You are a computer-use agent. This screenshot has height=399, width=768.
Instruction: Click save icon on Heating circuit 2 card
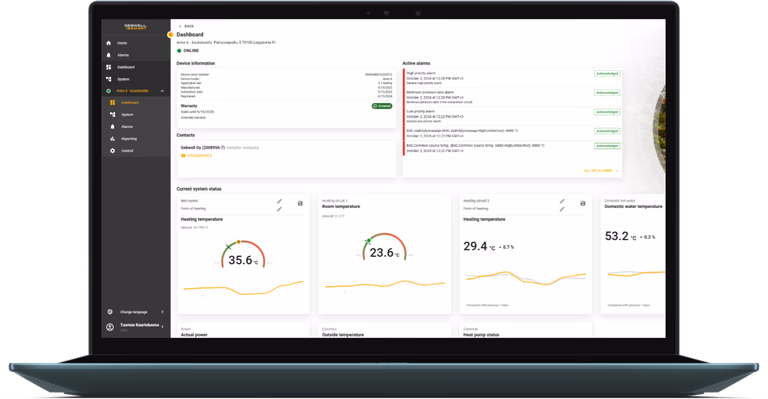[582, 203]
